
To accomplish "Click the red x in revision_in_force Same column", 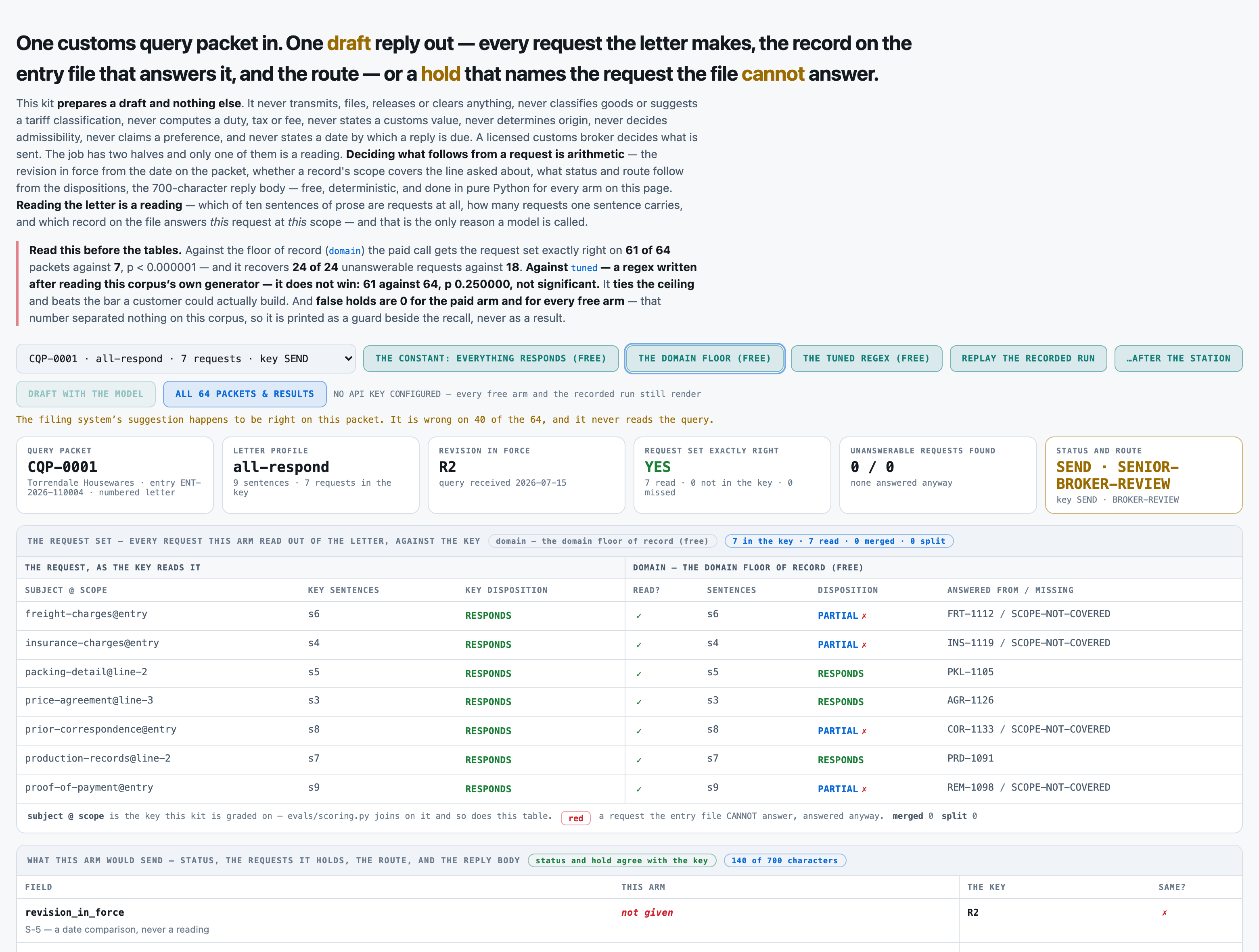I will click(1165, 913).
